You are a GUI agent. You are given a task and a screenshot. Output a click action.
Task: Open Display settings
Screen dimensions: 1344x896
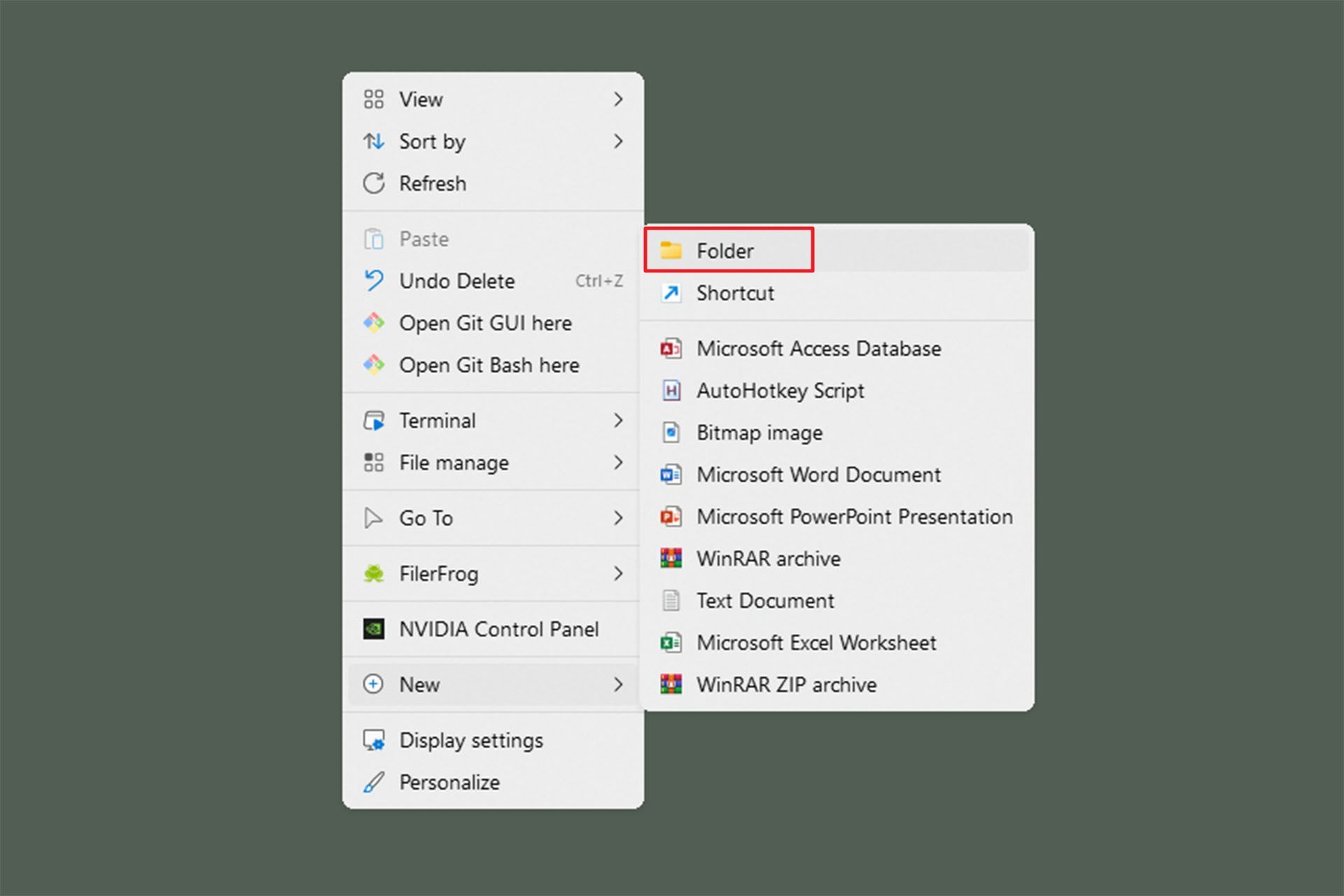470,740
